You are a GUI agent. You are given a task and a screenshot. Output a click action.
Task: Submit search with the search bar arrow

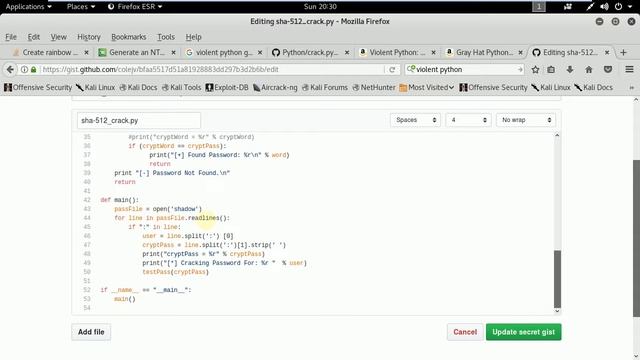click(x=520, y=70)
